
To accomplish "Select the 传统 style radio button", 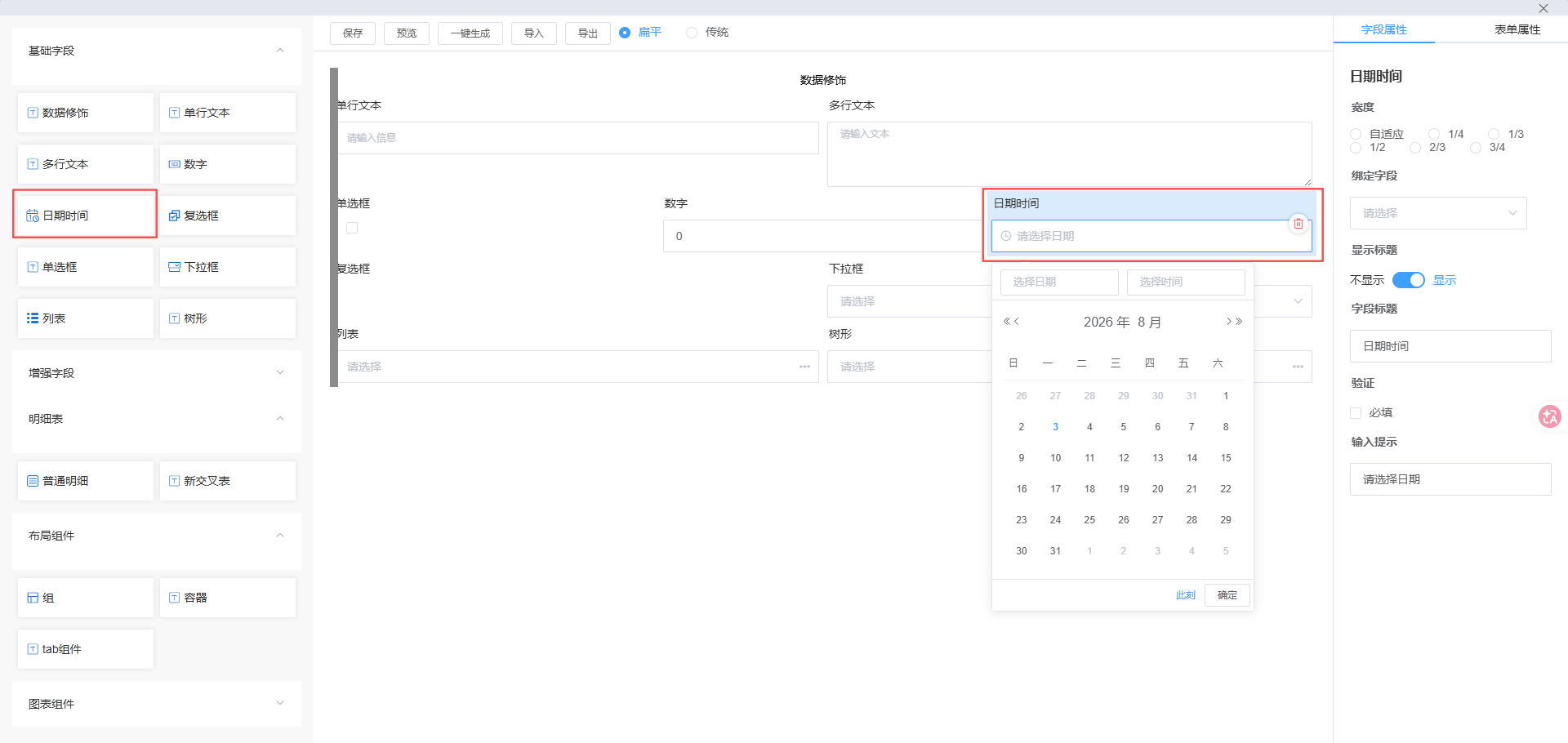I will (x=692, y=33).
